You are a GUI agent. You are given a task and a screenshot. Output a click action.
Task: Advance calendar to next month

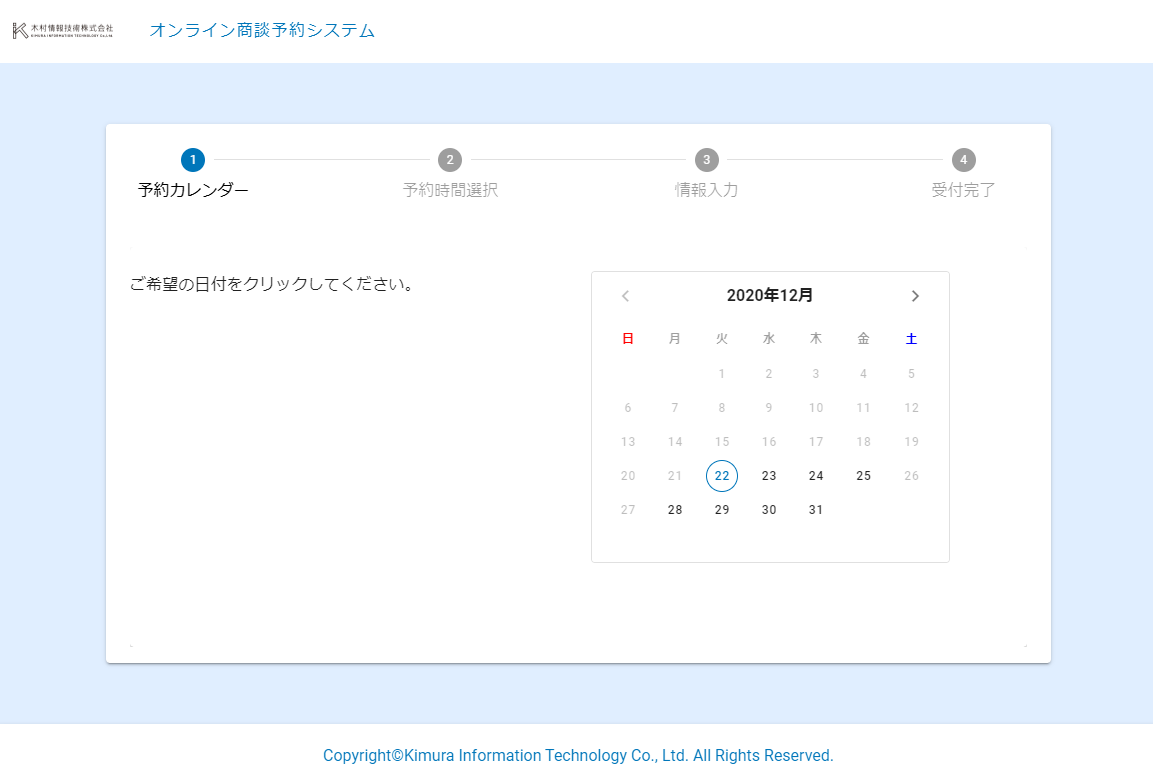pyautogui.click(x=914, y=296)
